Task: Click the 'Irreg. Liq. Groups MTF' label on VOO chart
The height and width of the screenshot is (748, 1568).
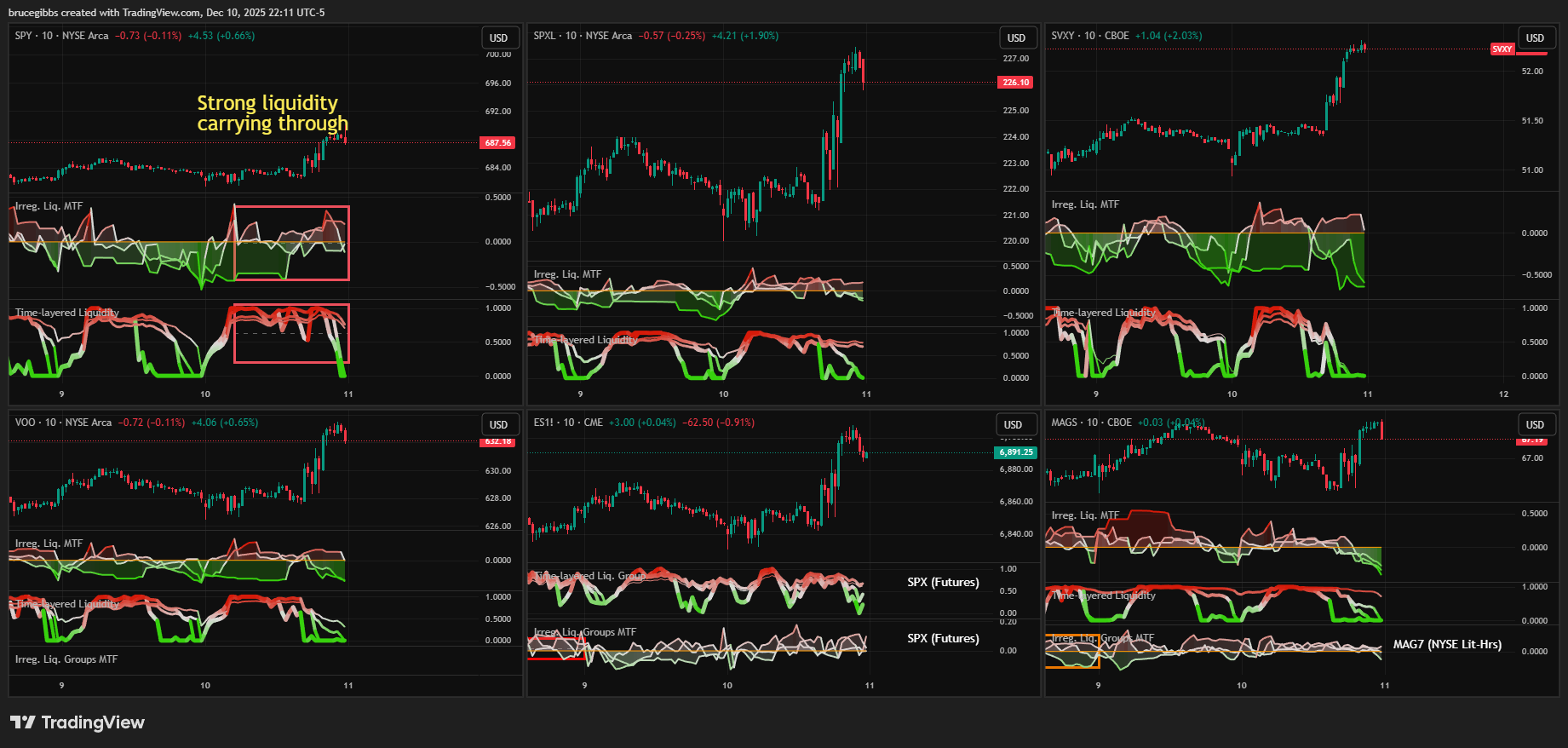Action: point(66,659)
